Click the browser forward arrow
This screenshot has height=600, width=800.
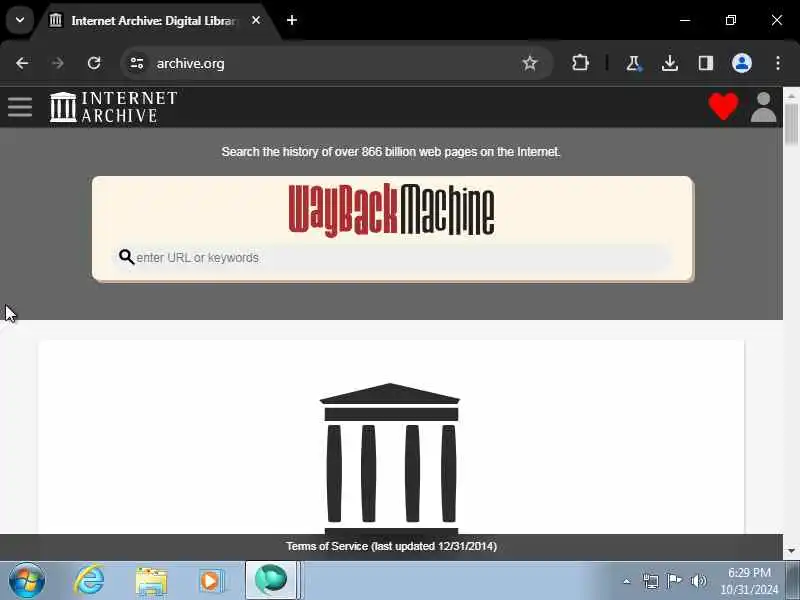(x=58, y=63)
